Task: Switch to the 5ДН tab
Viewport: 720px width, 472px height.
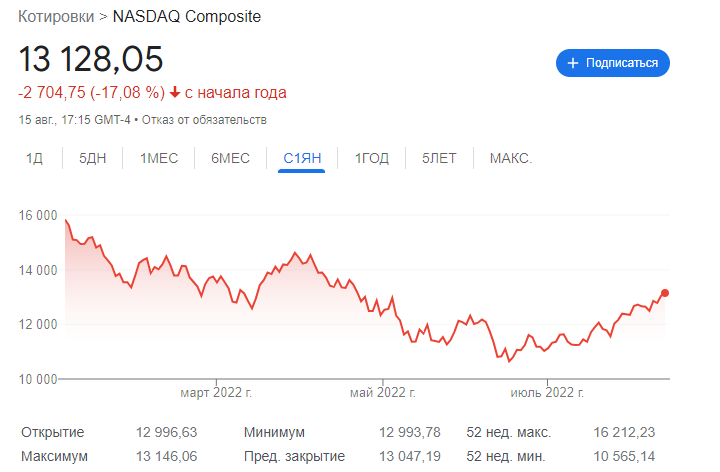Action: tap(93, 158)
